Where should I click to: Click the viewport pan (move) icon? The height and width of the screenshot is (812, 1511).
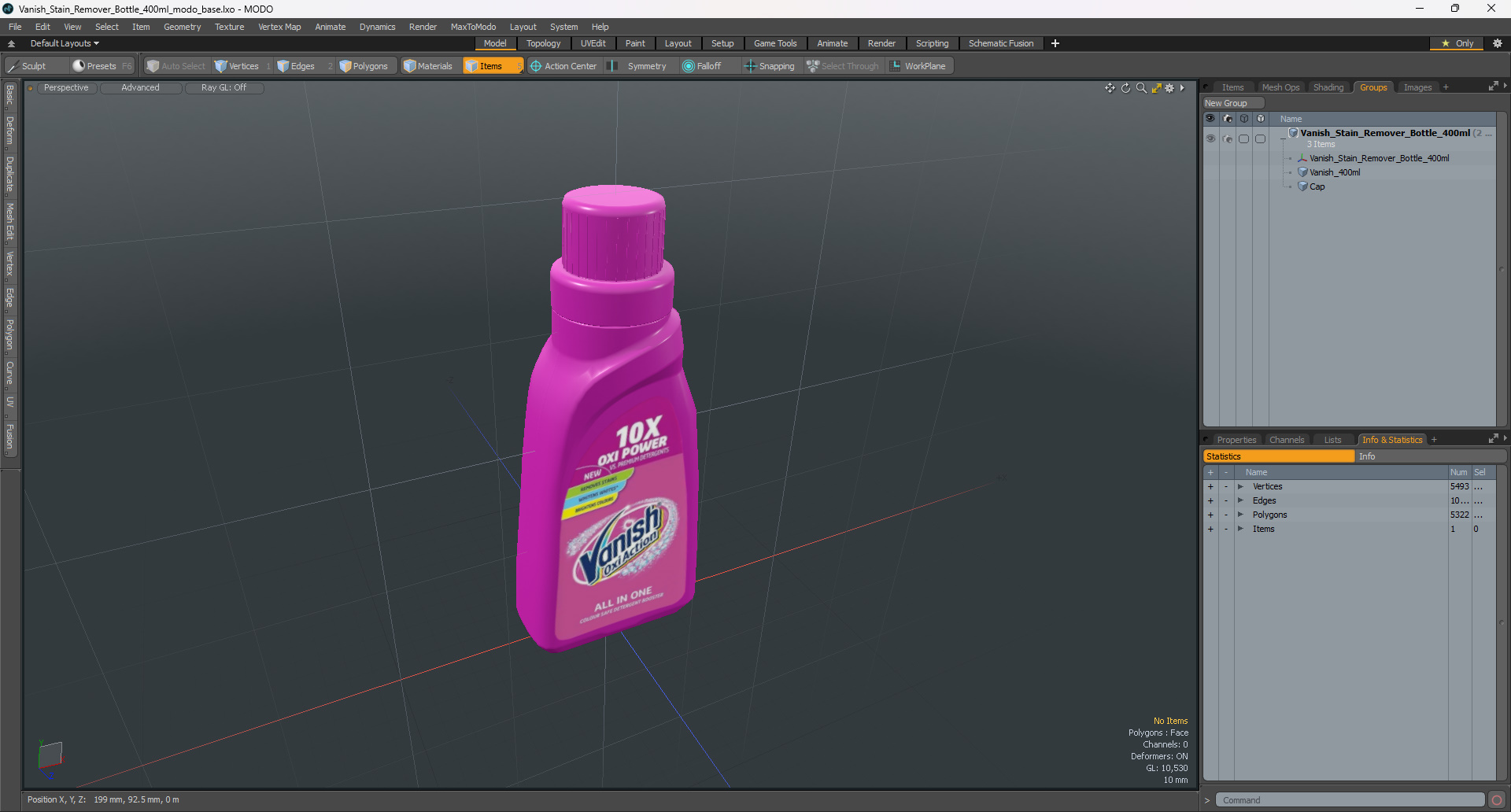point(1110,88)
